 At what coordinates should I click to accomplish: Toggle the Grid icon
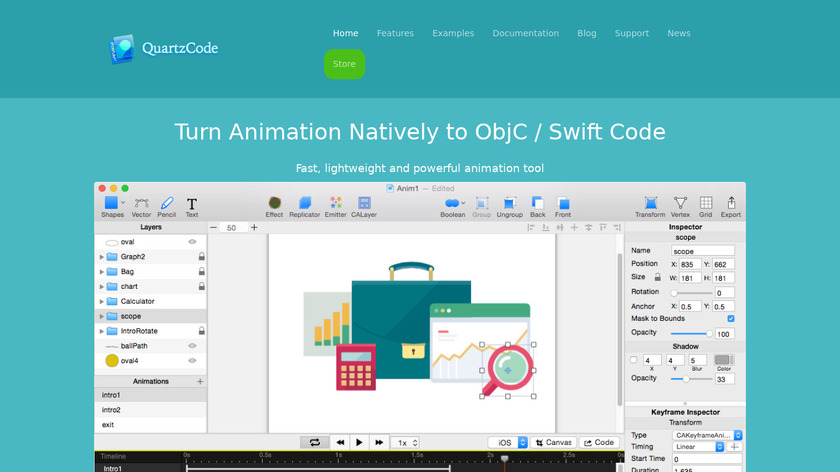(706, 203)
